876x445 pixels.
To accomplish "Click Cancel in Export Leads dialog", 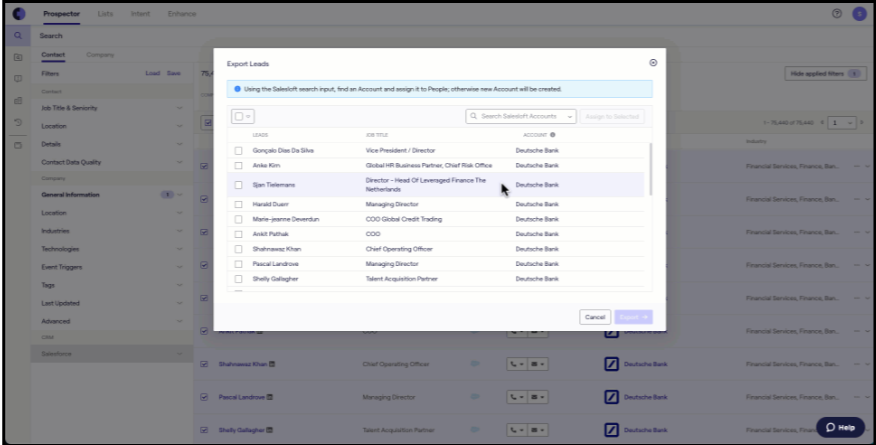I will click(594, 317).
